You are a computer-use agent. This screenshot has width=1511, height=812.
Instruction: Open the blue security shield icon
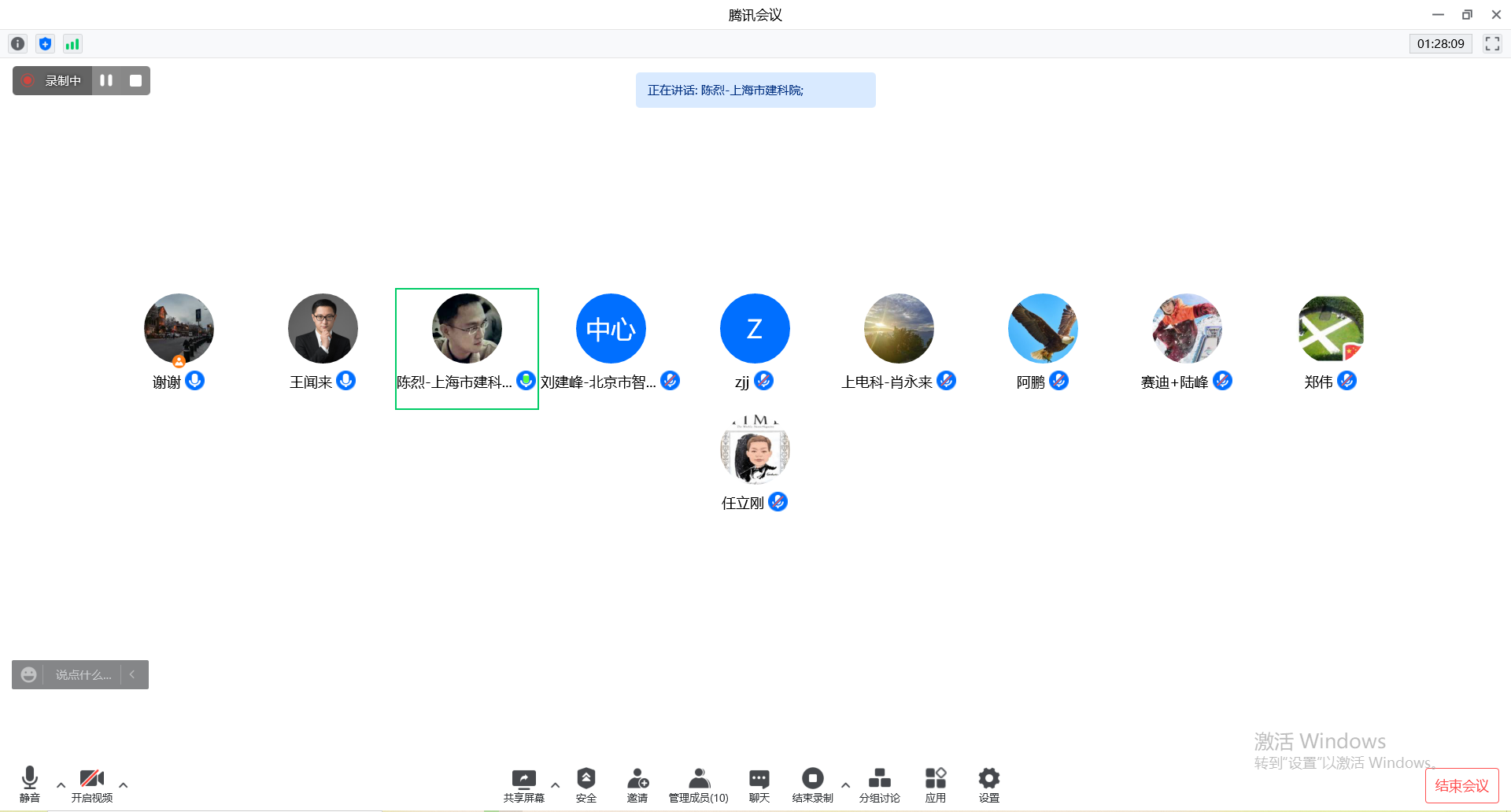pyautogui.click(x=45, y=44)
